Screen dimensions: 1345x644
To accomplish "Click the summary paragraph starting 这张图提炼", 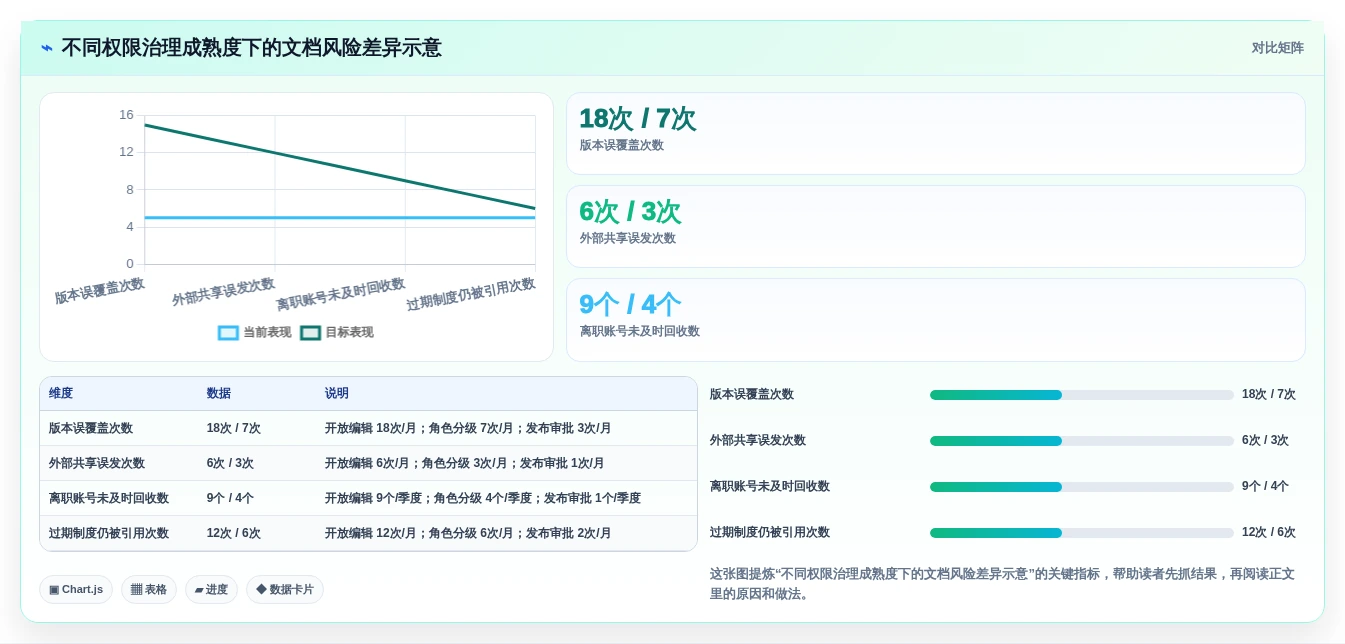I will point(1002,584).
